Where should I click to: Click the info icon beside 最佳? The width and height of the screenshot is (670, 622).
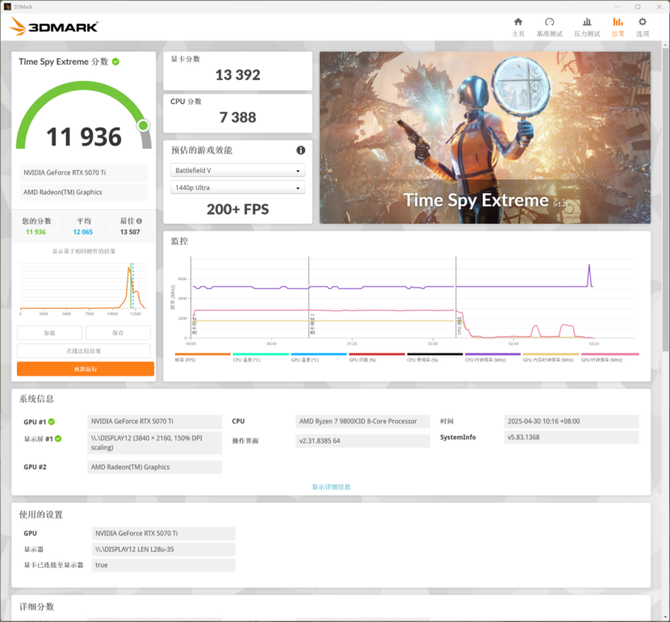pyautogui.click(x=139, y=221)
